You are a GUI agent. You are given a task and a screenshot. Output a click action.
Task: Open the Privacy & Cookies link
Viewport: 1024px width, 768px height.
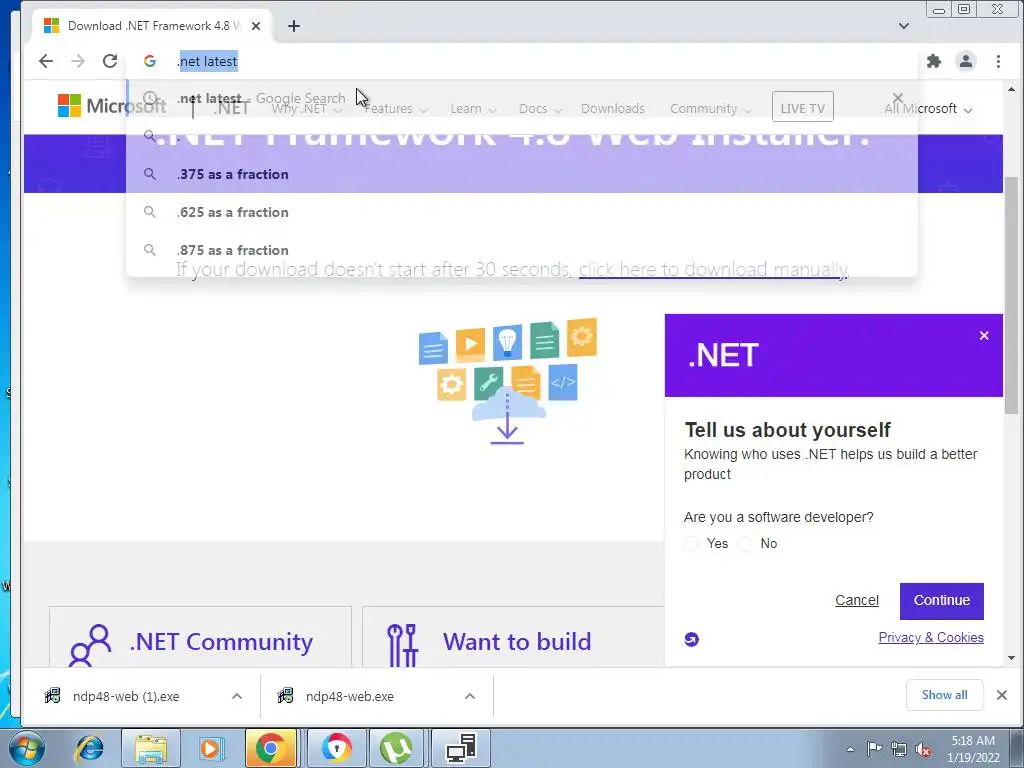pos(931,637)
